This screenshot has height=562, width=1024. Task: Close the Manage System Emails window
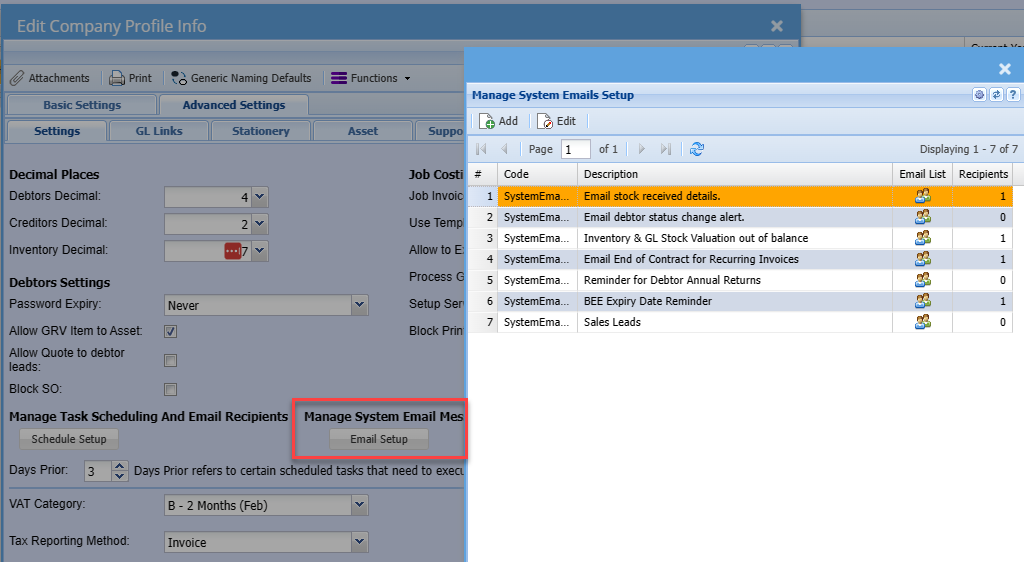(1005, 69)
